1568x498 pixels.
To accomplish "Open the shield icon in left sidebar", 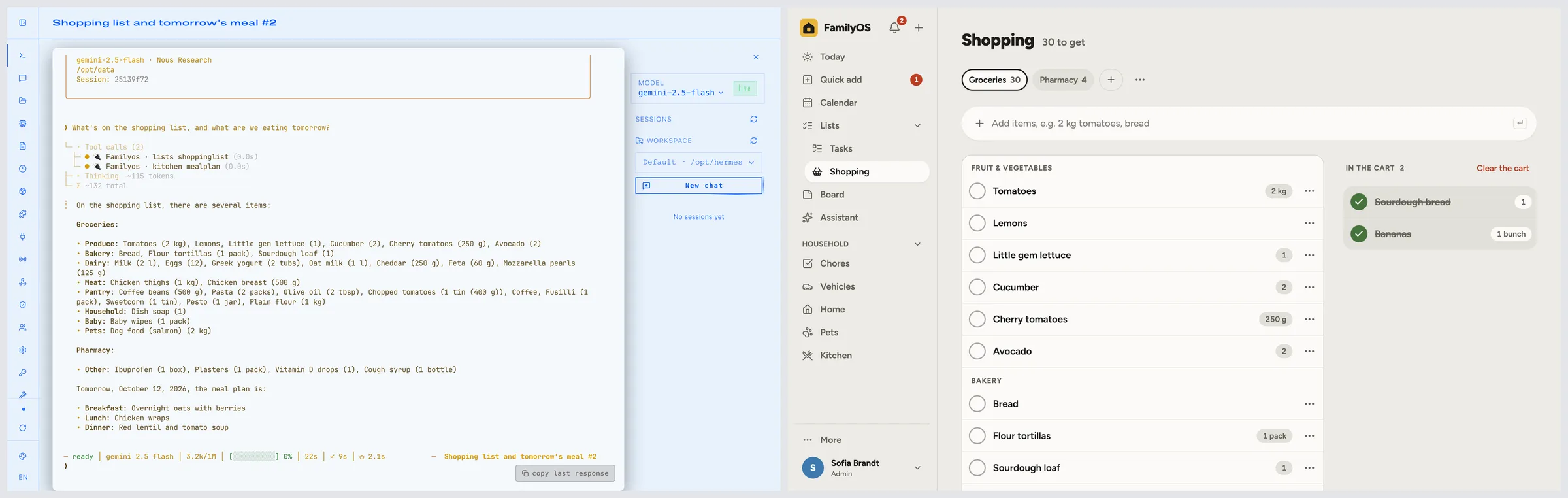I will pos(23,305).
